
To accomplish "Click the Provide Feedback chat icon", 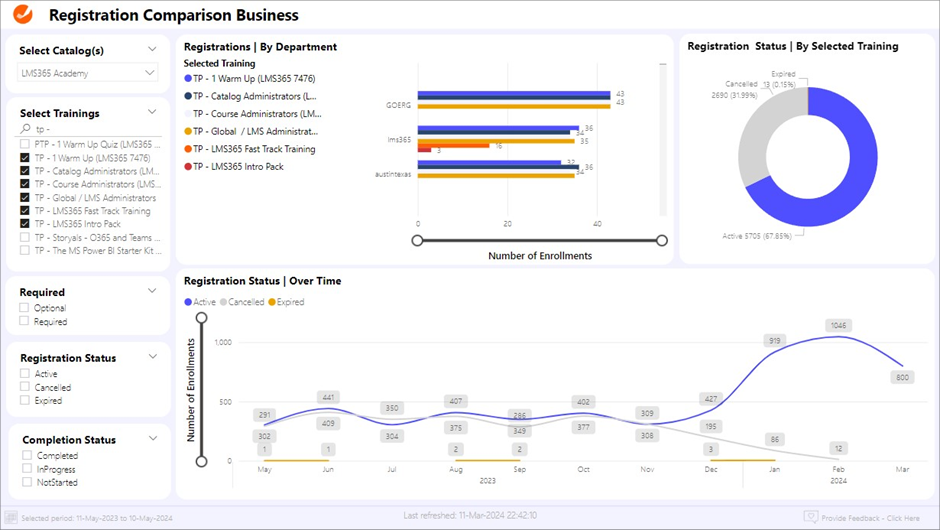I will coord(811,517).
